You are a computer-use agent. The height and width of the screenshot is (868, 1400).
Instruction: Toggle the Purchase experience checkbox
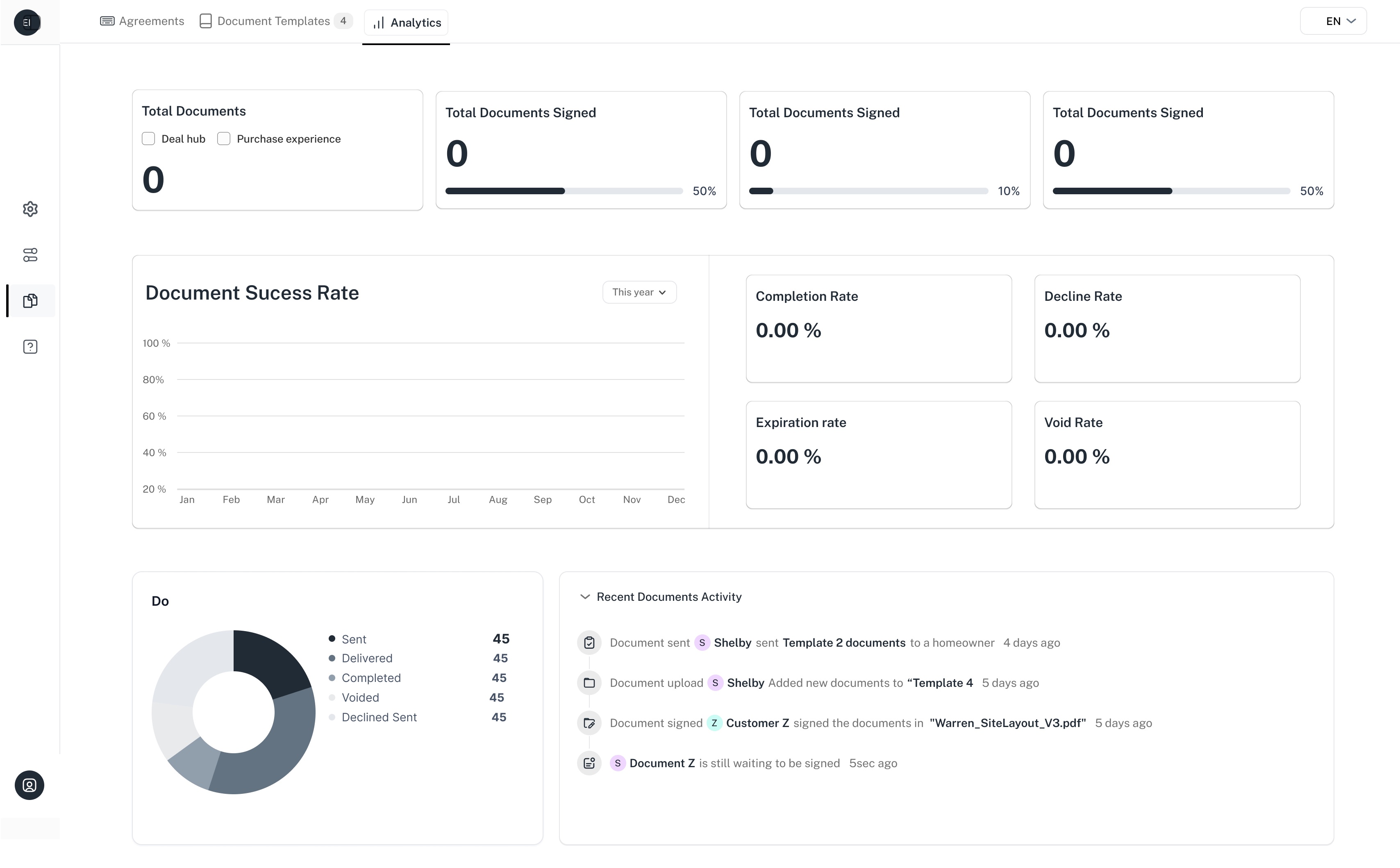[224, 139]
